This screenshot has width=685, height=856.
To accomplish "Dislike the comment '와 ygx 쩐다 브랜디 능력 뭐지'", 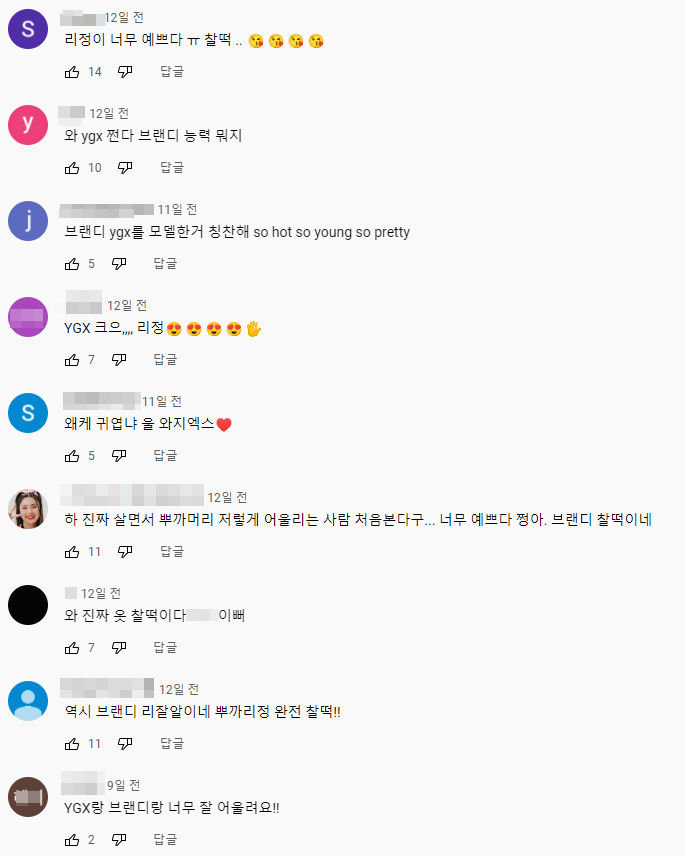I will pyautogui.click(x=125, y=168).
